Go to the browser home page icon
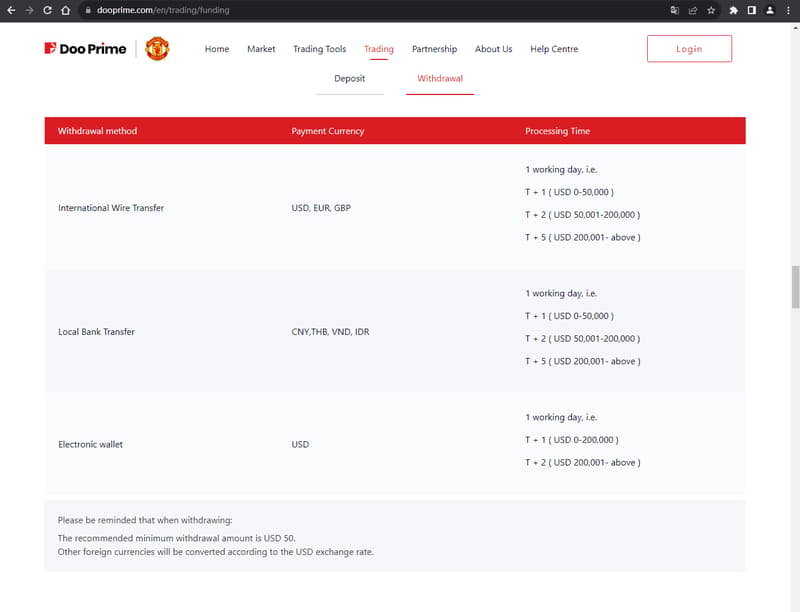 click(65, 10)
